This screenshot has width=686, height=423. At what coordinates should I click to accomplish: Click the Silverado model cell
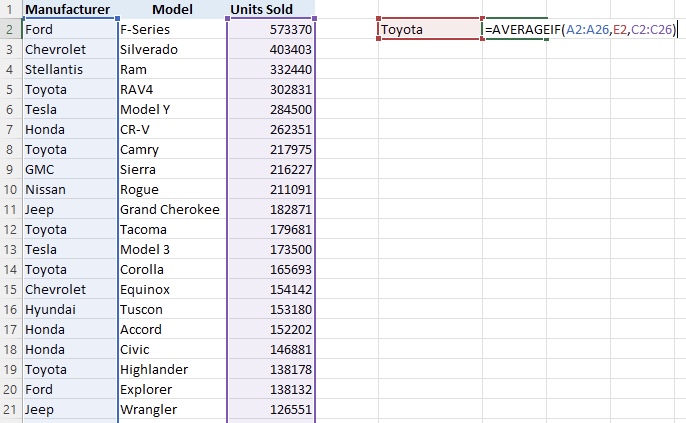tap(172, 49)
